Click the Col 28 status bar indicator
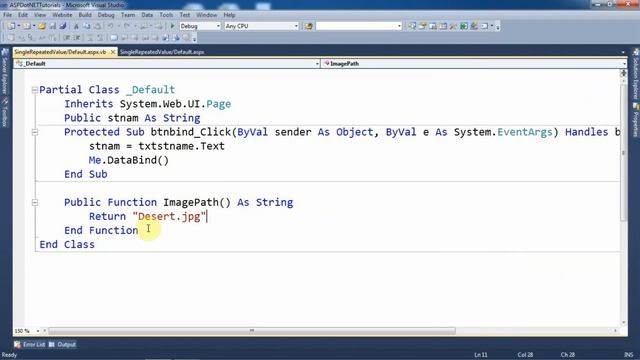The image size is (640, 360). click(525, 355)
